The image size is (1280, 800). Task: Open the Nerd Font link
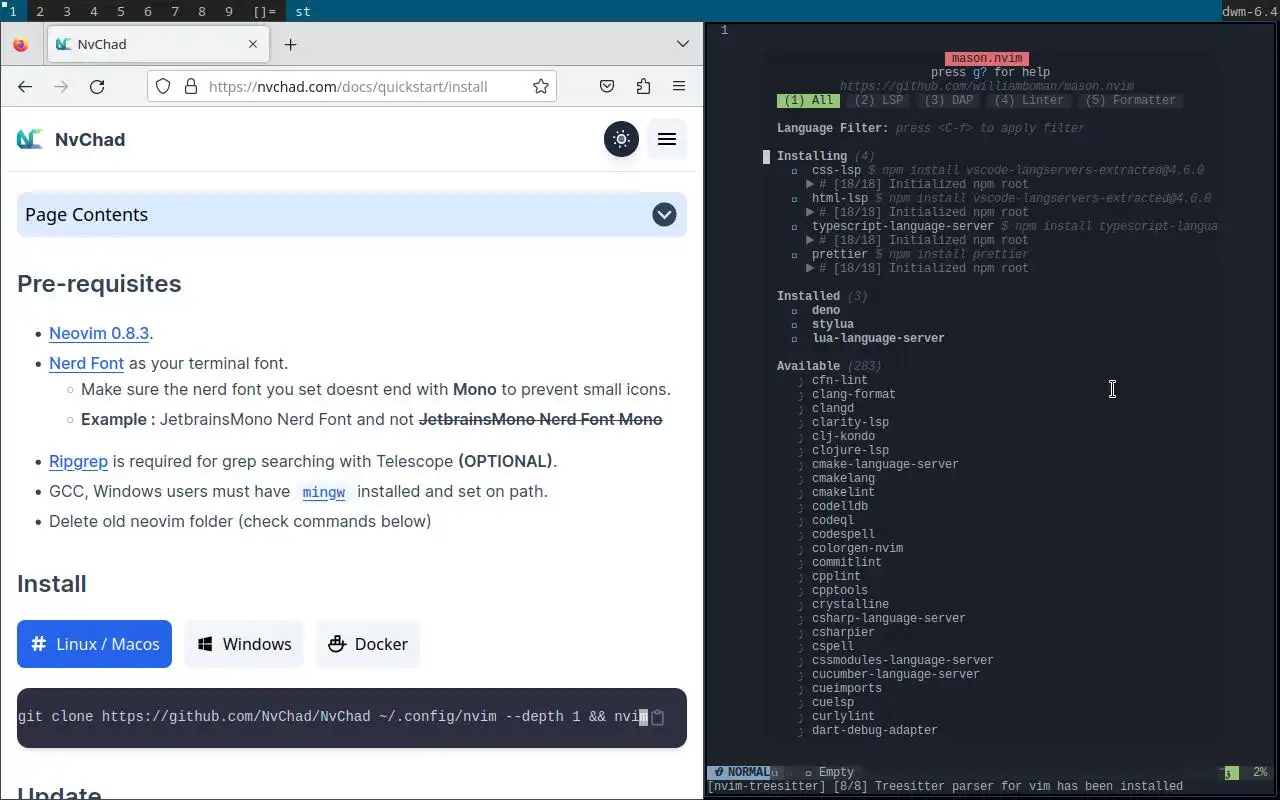pyautogui.click(x=86, y=363)
